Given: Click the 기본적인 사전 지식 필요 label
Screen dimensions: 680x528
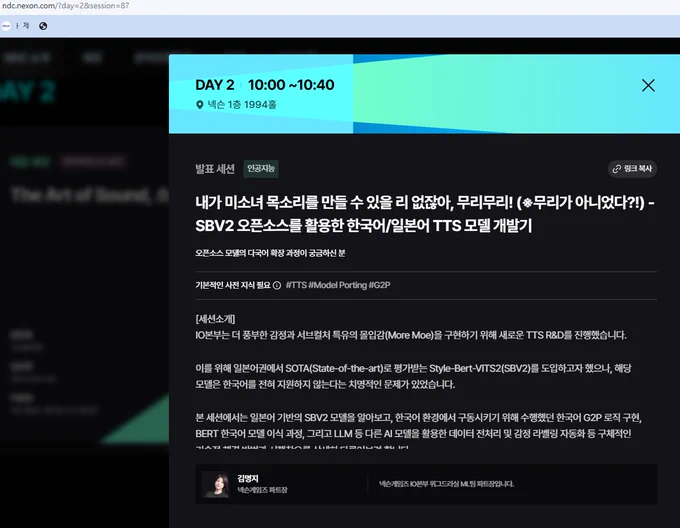Looking at the screenshot, I should click(x=232, y=285).
